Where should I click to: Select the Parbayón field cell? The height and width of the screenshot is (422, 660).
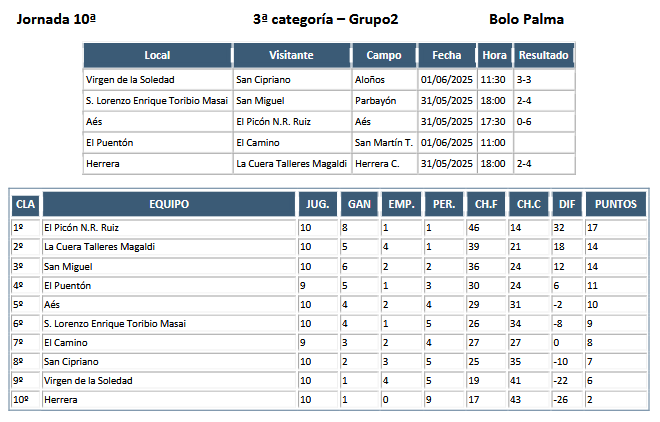(385, 101)
